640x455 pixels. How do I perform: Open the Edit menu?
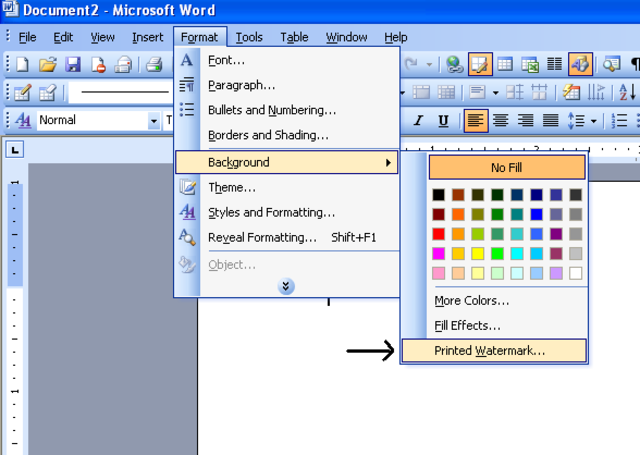coord(63,38)
